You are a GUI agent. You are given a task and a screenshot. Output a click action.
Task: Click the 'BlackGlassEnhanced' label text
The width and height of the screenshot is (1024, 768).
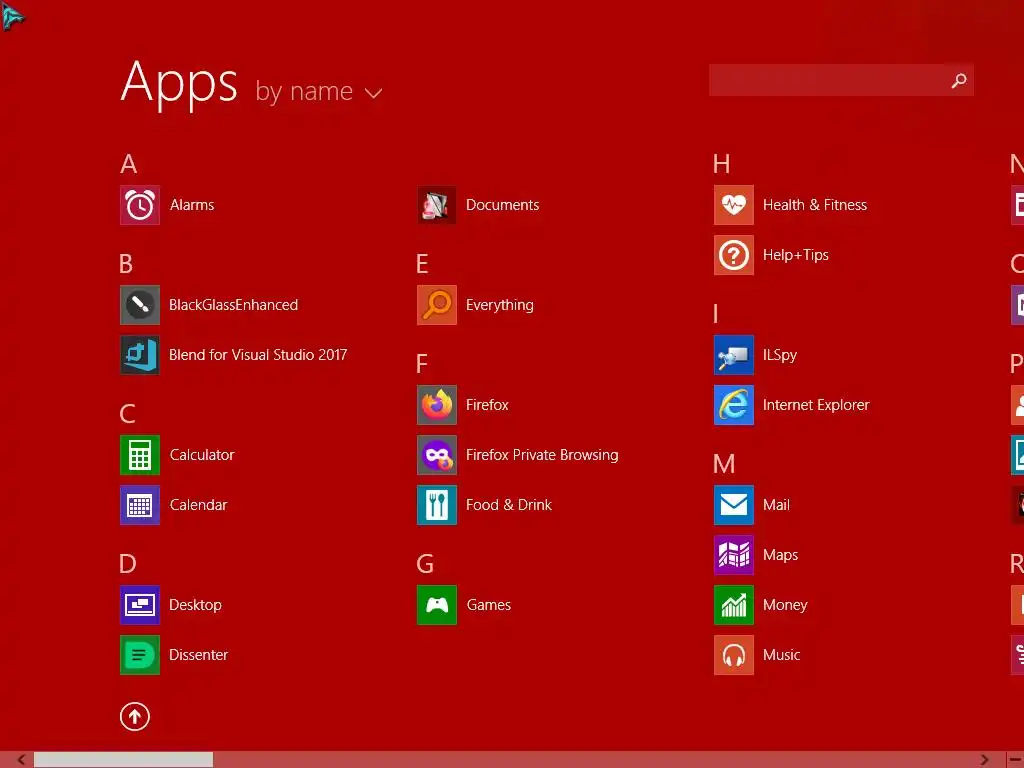tap(234, 305)
